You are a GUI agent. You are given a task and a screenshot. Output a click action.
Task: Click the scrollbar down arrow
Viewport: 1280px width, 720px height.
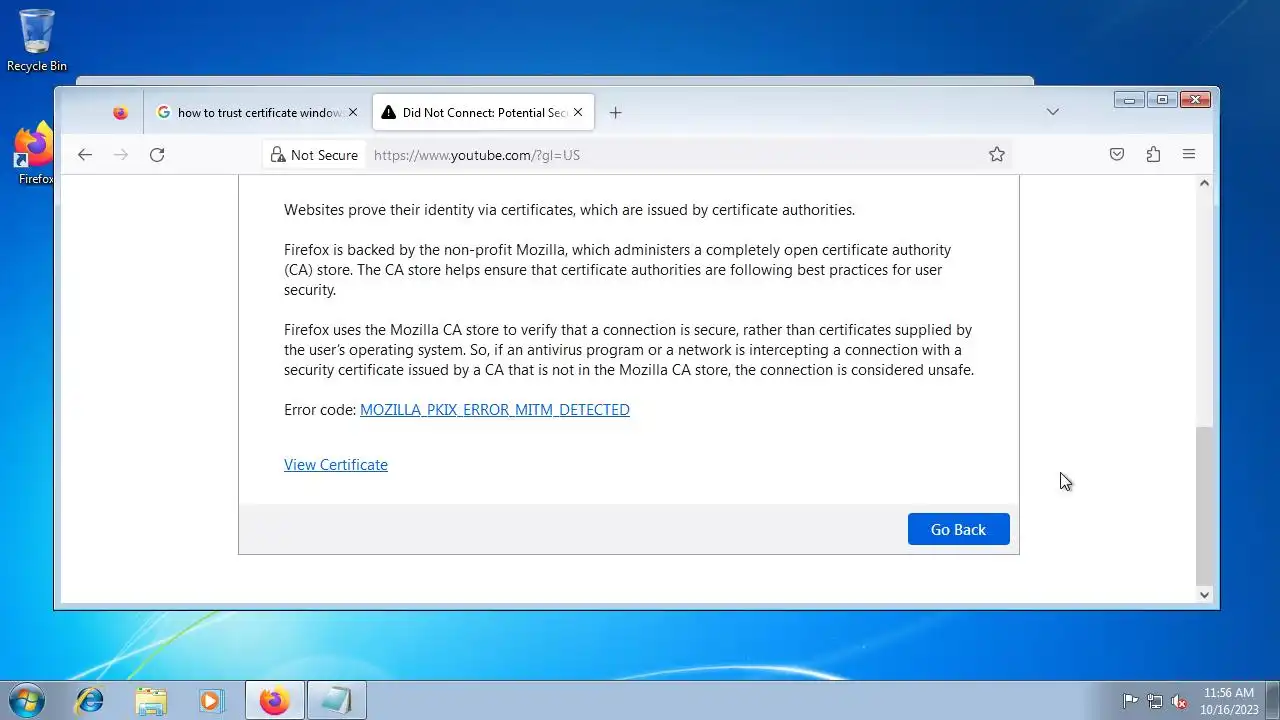tap(1204, 594)
